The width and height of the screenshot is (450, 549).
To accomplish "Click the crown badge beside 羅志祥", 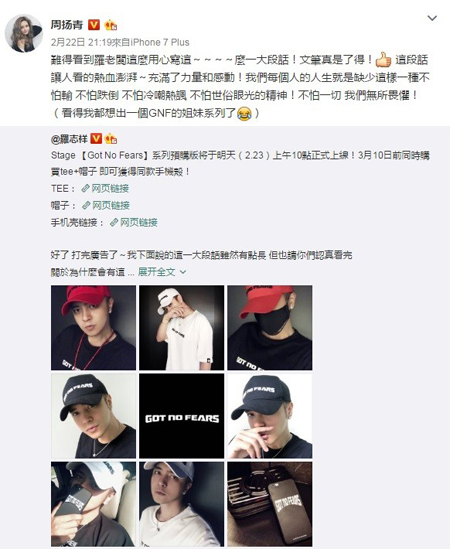I will 111,139.
